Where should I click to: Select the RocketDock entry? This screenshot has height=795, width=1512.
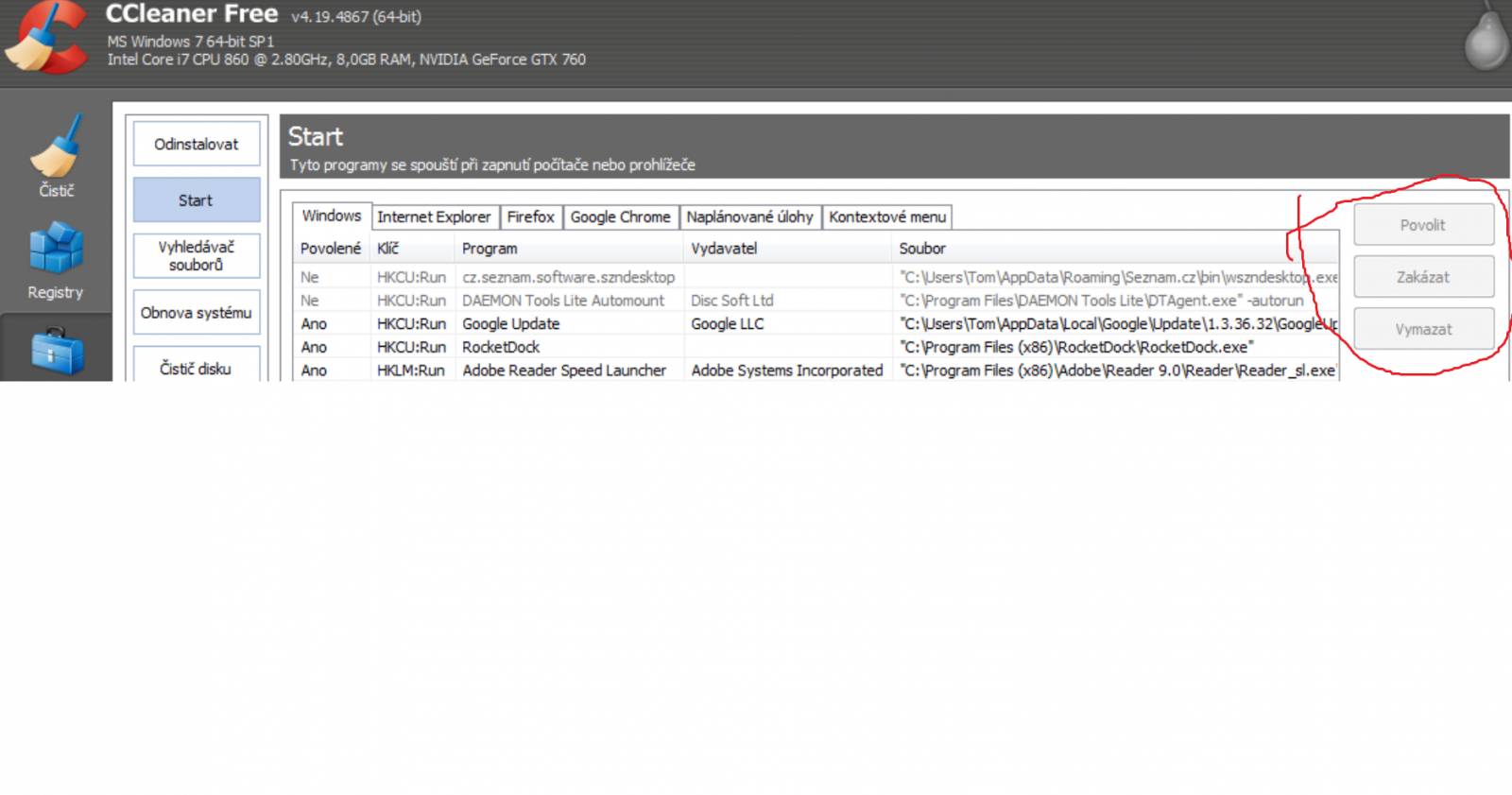point(501,347)
